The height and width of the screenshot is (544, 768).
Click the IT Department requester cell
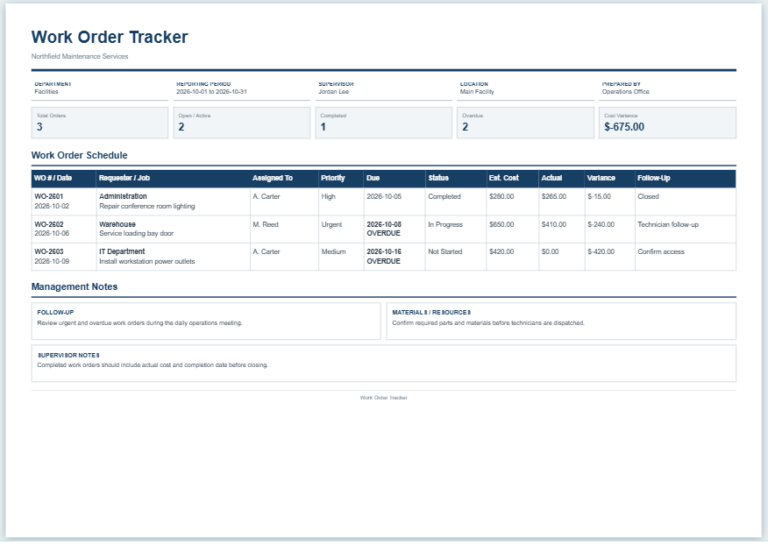coord(122,252)
